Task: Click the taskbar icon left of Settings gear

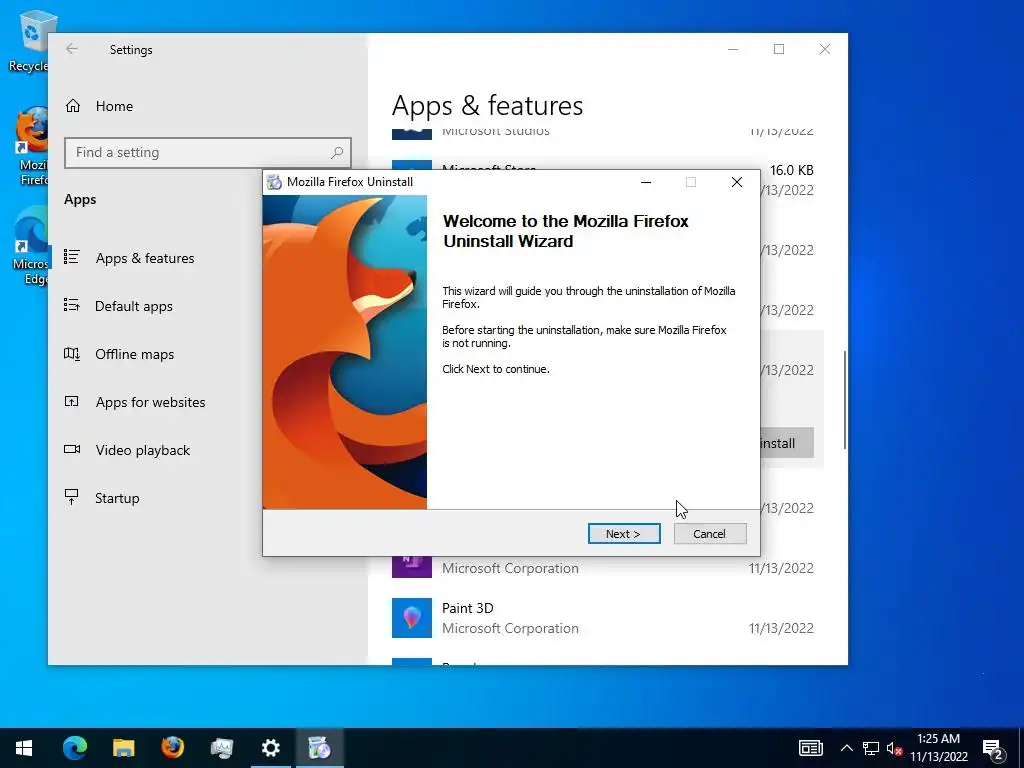Action: [221, 748]
